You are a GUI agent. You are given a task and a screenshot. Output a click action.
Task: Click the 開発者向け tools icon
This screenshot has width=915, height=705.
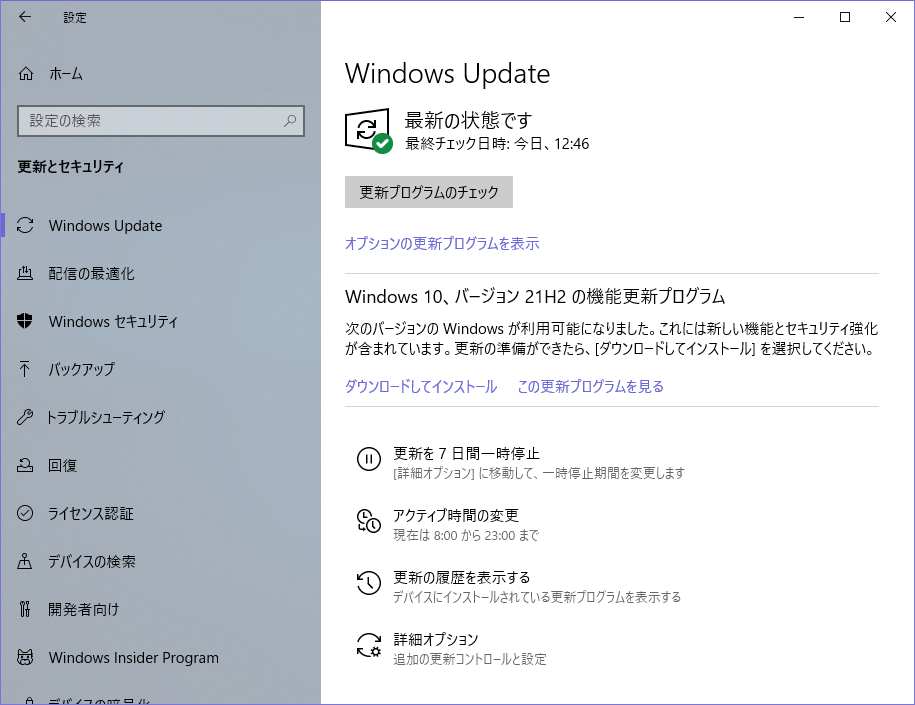(25, 609)
